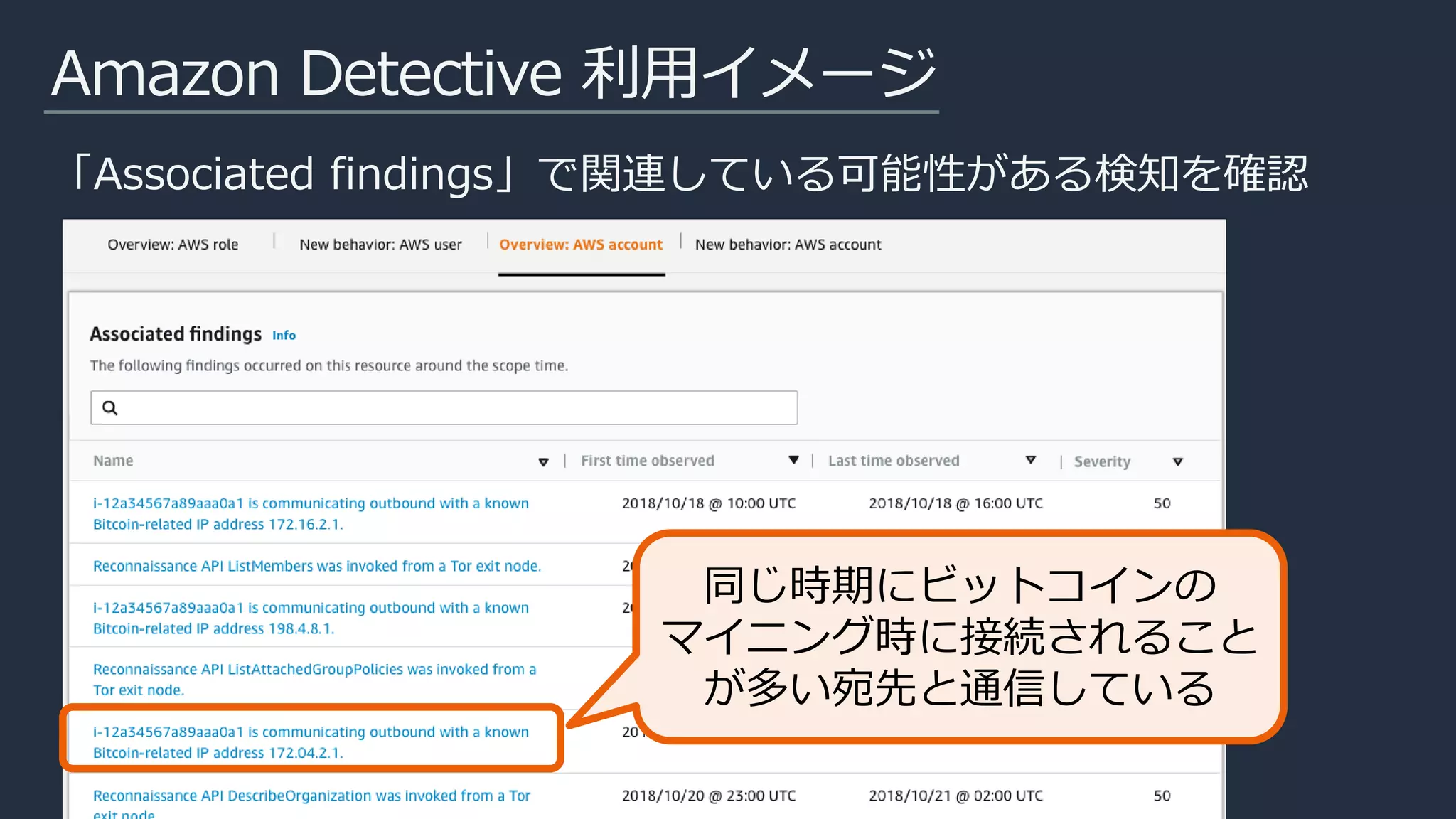Open finding with Bitcoin IP address 172.16.2.1
The image size is (1456, 819).
(311, 513)
